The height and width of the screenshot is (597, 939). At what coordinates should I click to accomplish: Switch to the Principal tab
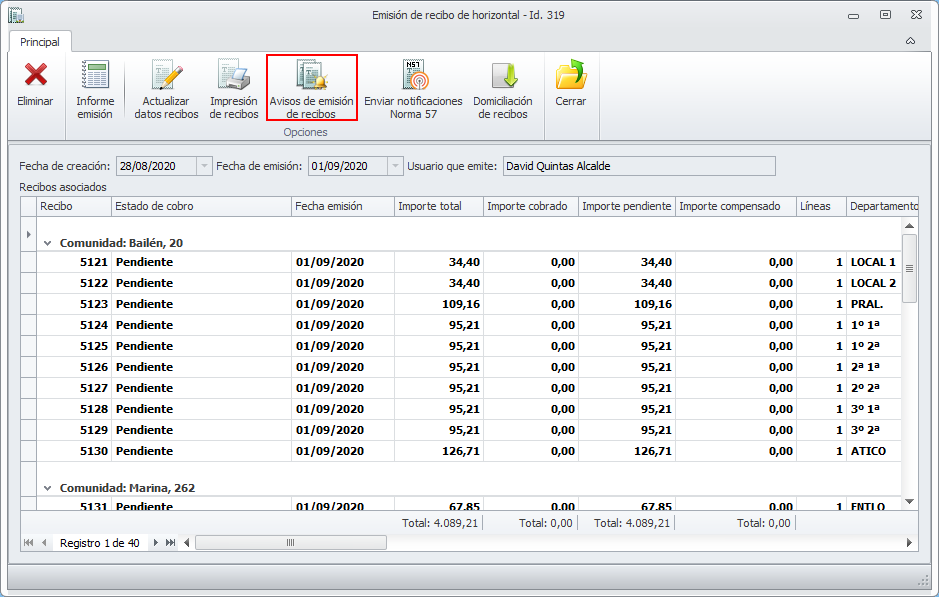40,42
